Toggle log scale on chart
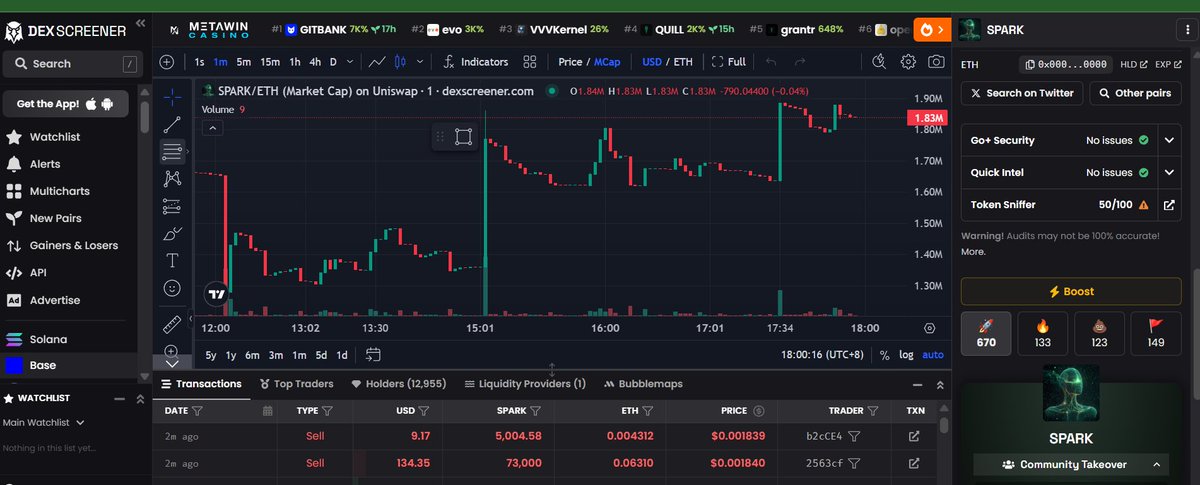Image resolution: width=1200 pixels, height=485 pixels. click(x=906, y=354)
